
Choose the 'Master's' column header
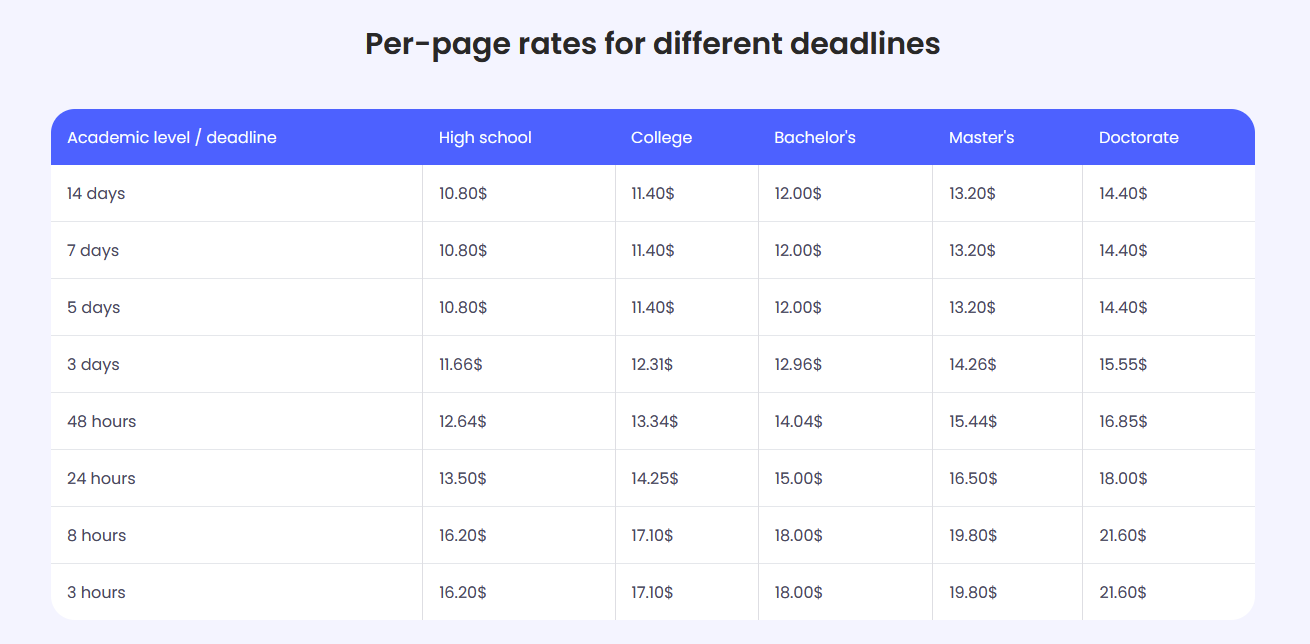click(x=981, y=137)
